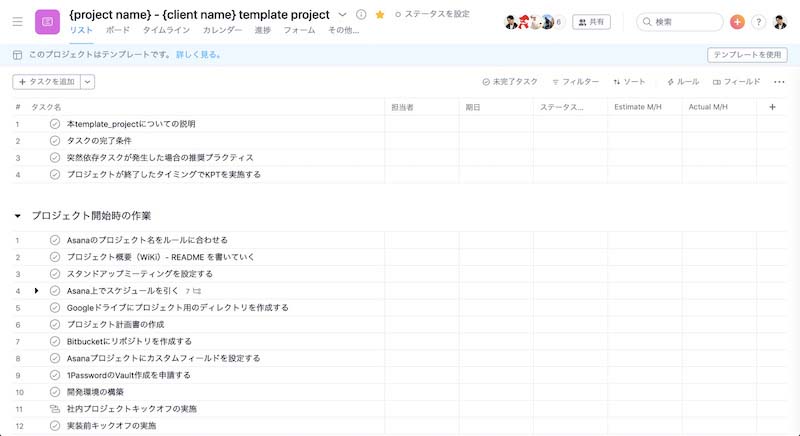This screenshot has height=436, width=800.
Task: Open 未完了タスク completion filter
Action: point(510,82)
